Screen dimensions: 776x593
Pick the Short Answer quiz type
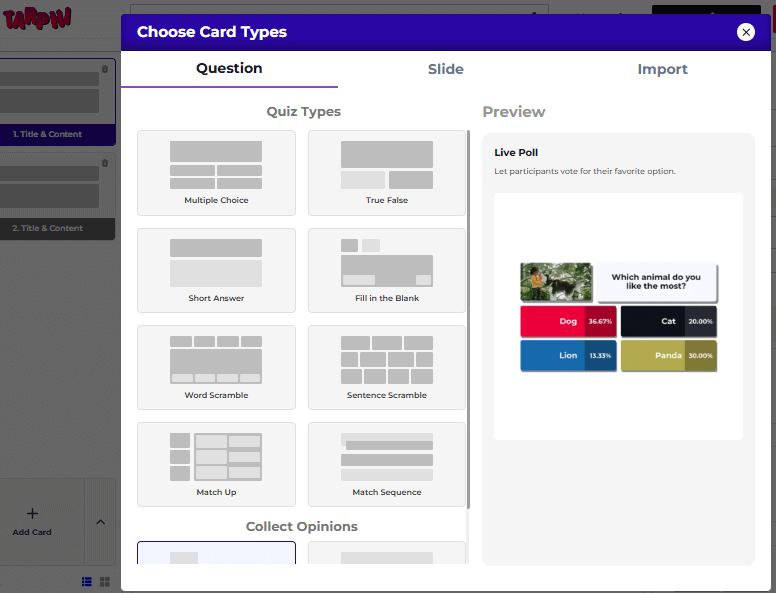pyautogui.click(x=216, y=269)
